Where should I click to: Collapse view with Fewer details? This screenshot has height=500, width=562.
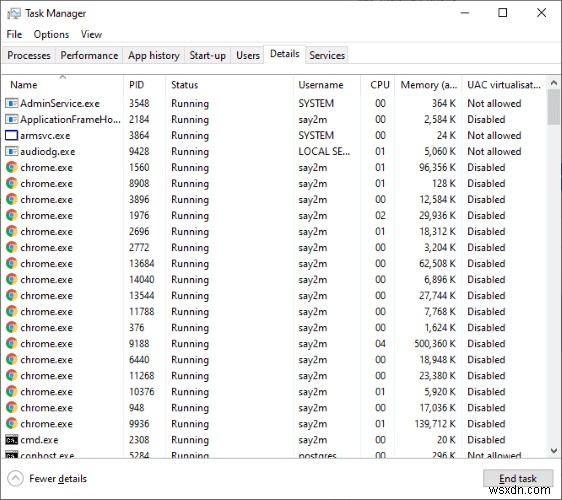tap(47, 478)
